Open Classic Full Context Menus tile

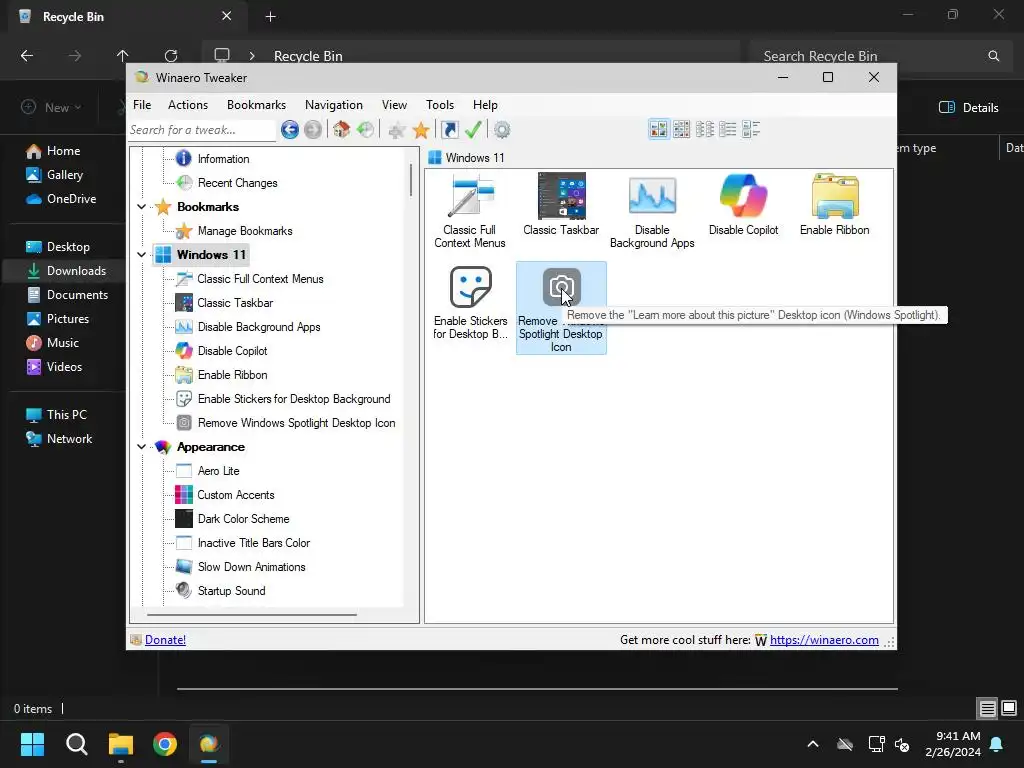470,211
